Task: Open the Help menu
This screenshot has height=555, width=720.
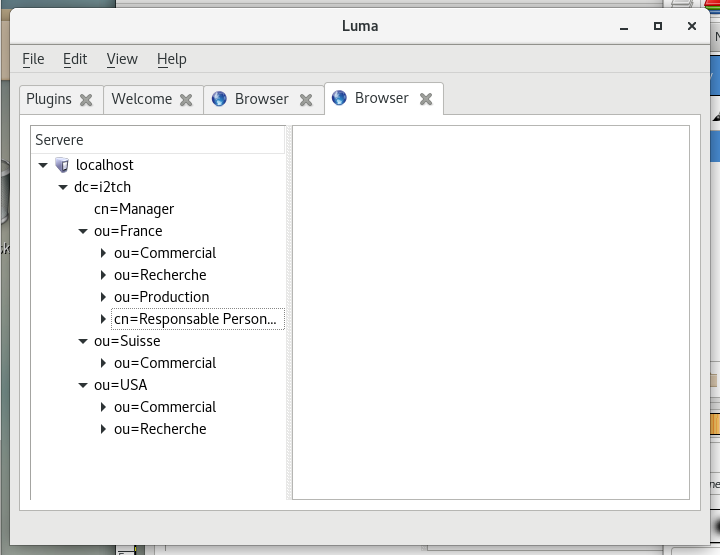Action: coord(172,59)
